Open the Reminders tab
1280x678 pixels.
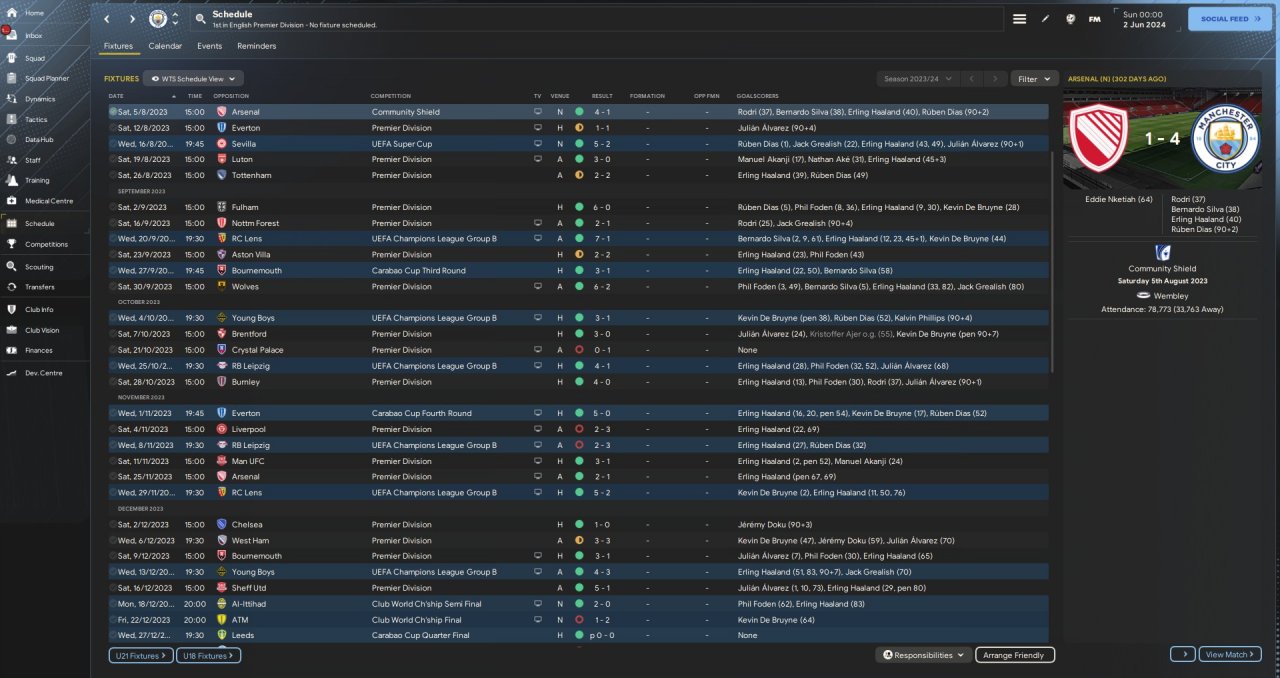pyautogui.click(x=256, y=46)
